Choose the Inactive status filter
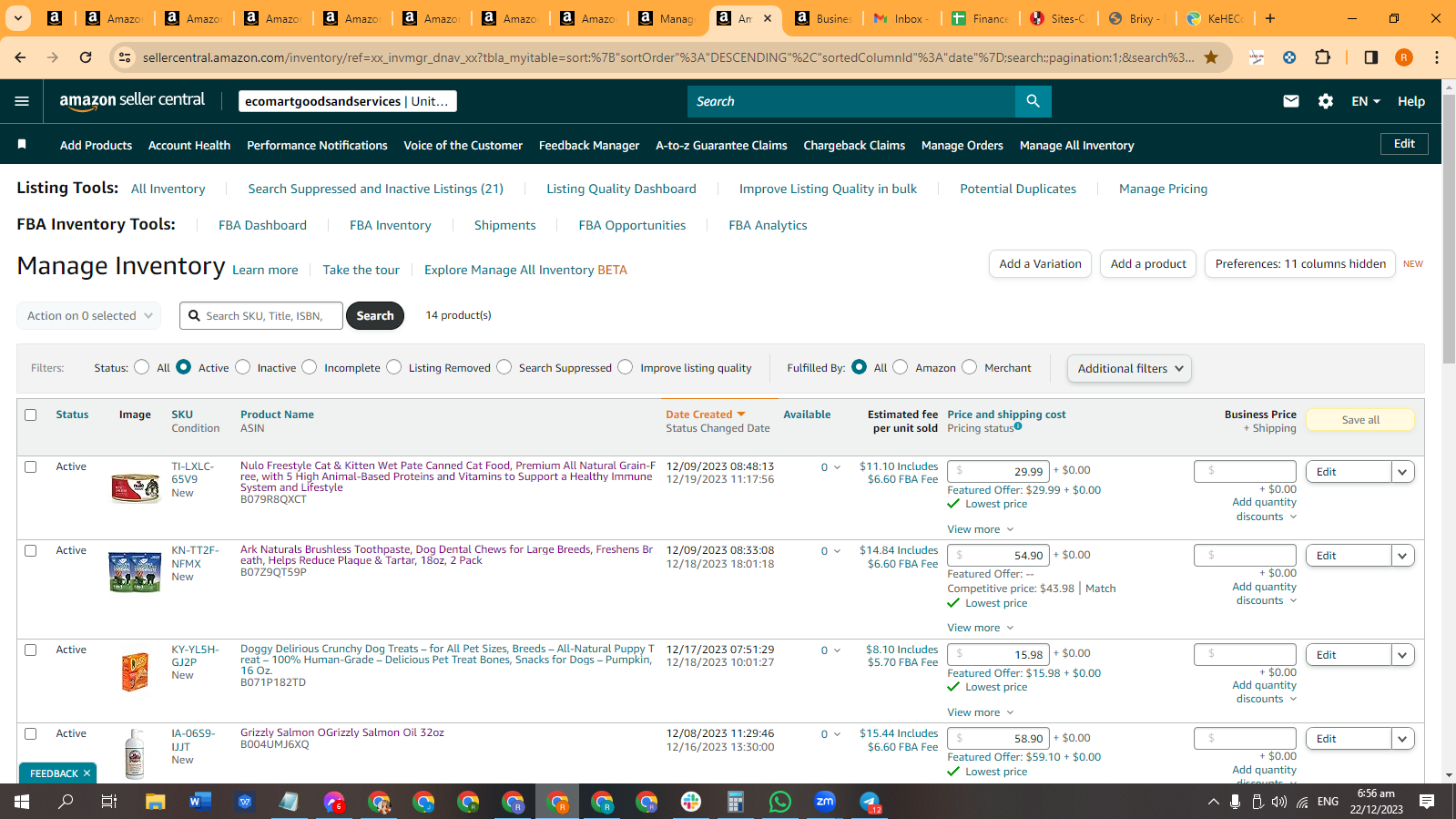 point(242,367)
